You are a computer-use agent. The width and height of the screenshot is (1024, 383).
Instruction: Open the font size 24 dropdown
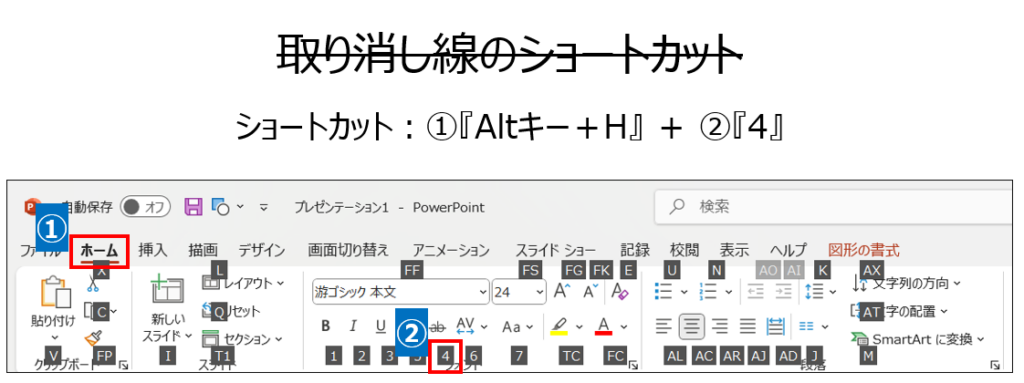(x=539, y=292)
